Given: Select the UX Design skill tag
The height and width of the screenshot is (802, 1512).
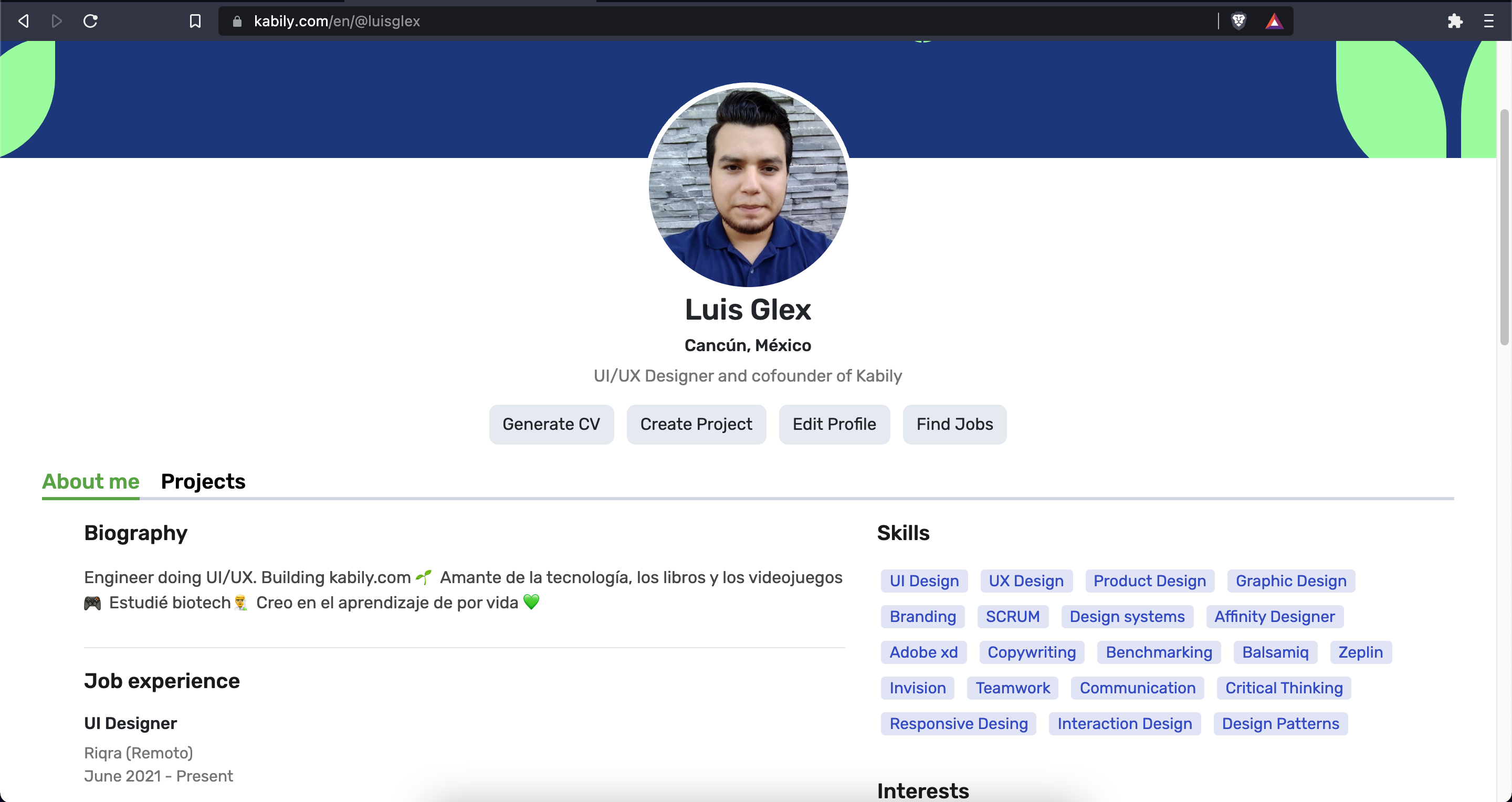Looking at the screenshot, I should click(x=1026, y=581).
